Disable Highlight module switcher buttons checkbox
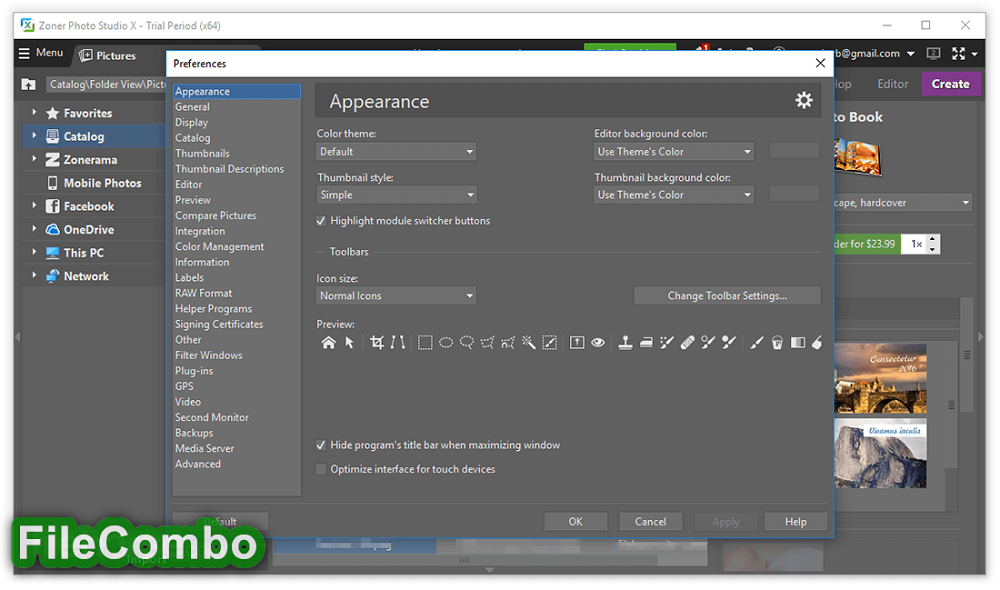The height and width of the screenshot is (590, 1000). click(x=321, y=221)
